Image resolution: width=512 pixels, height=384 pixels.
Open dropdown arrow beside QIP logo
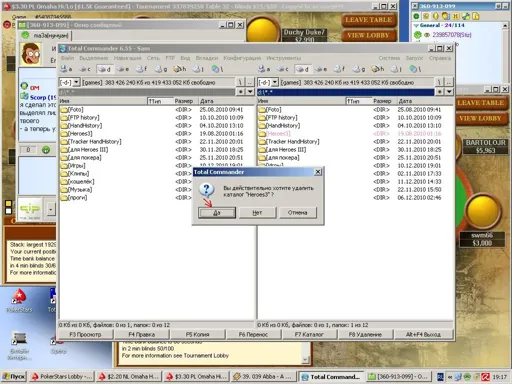click(x=50, y=210)
